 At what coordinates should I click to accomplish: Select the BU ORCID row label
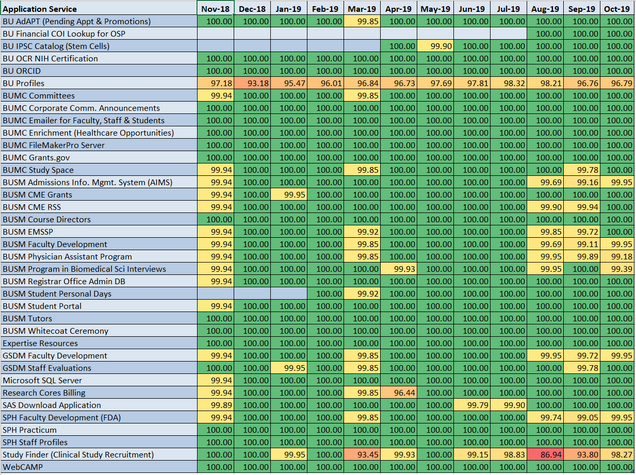[x=99, y=71]
